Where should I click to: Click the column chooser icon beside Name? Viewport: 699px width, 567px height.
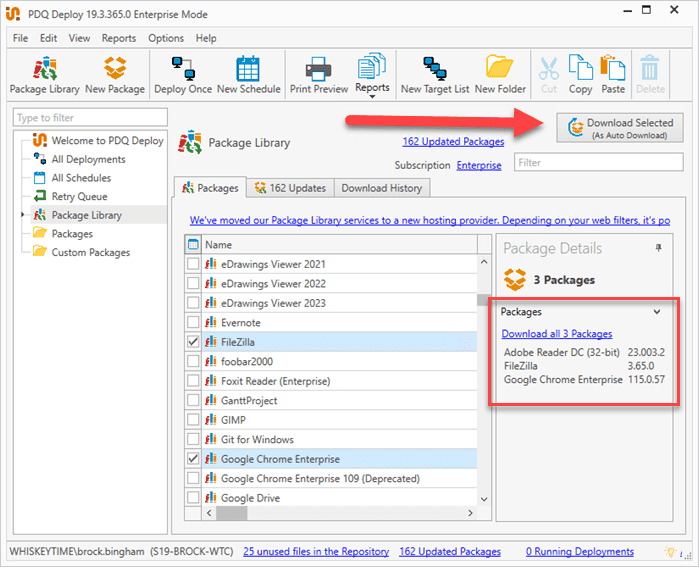193,244
